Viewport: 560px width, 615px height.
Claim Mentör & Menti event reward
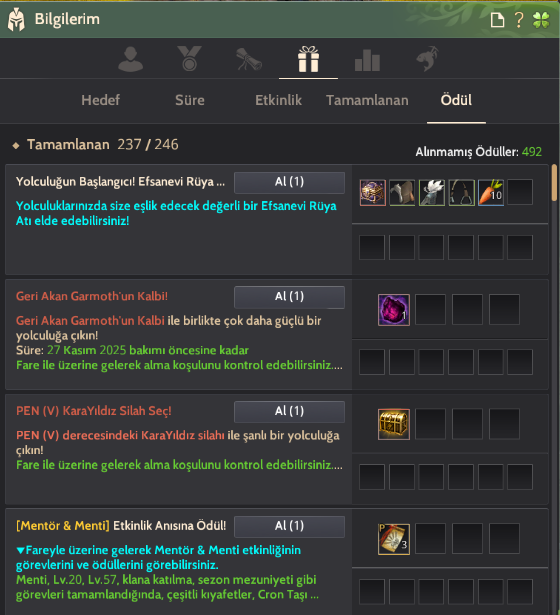coord(289,526)
